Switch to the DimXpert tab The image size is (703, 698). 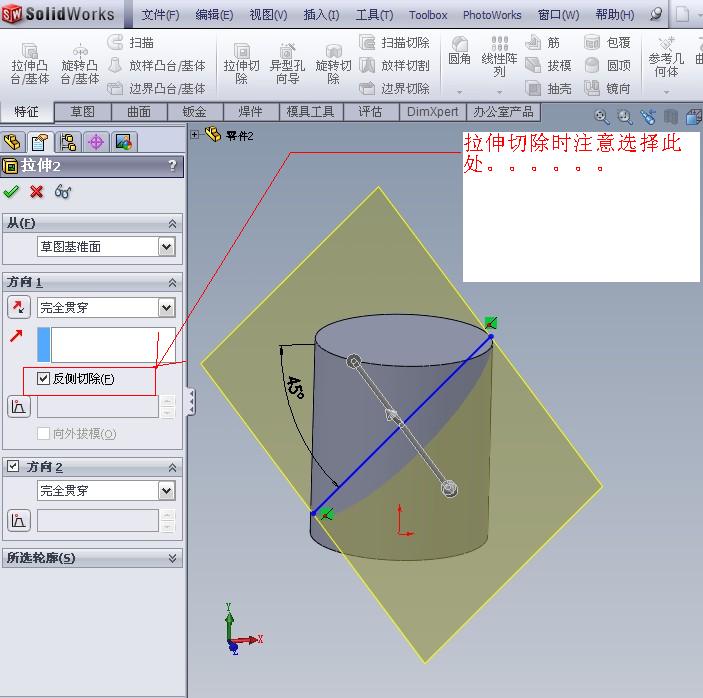pyautogui.click(x=433, y=112)
